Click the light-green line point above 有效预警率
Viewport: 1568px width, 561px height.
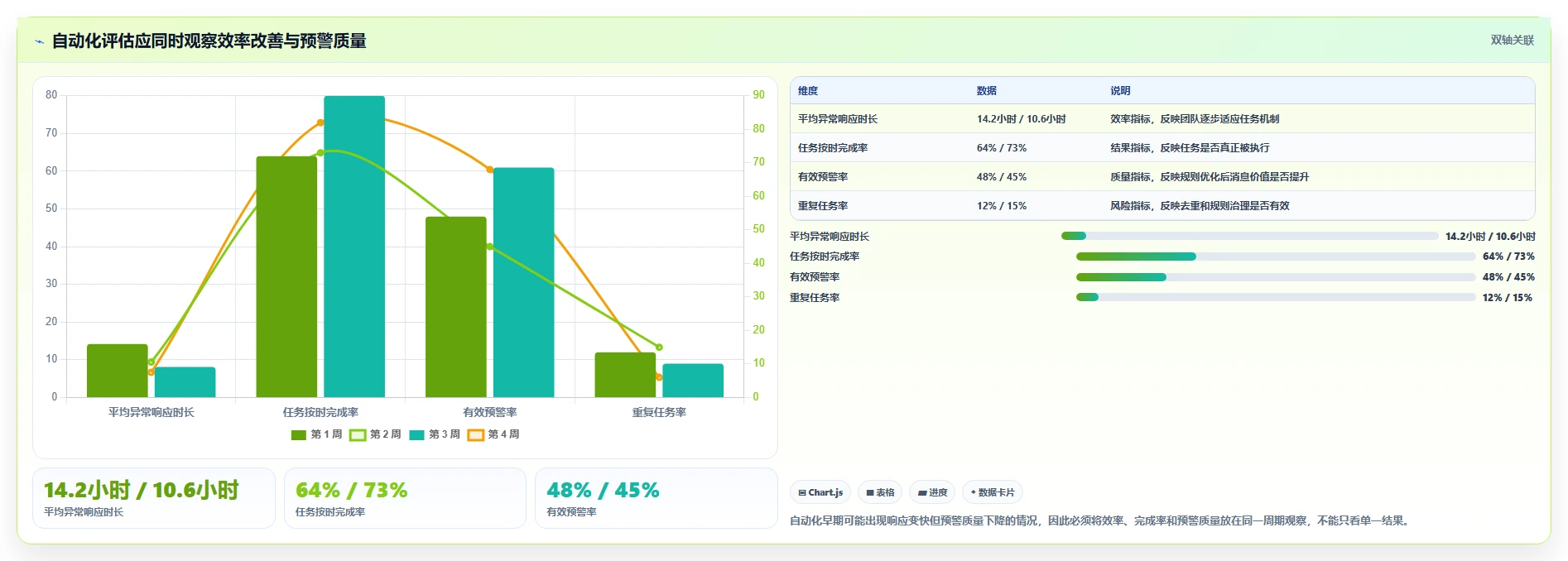tap(490, 247)
